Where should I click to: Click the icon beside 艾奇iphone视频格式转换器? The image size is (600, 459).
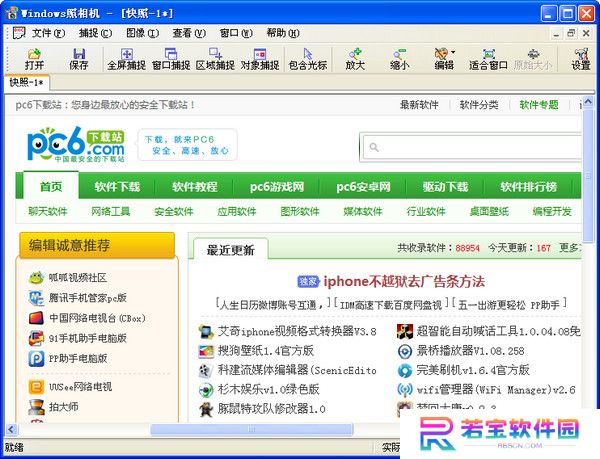(206, 331)
